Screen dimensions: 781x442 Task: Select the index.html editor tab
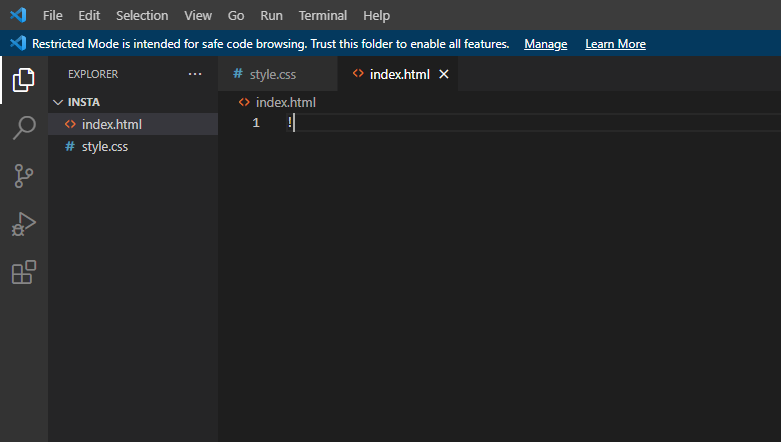pyautogui.click(x=398, y=74)
